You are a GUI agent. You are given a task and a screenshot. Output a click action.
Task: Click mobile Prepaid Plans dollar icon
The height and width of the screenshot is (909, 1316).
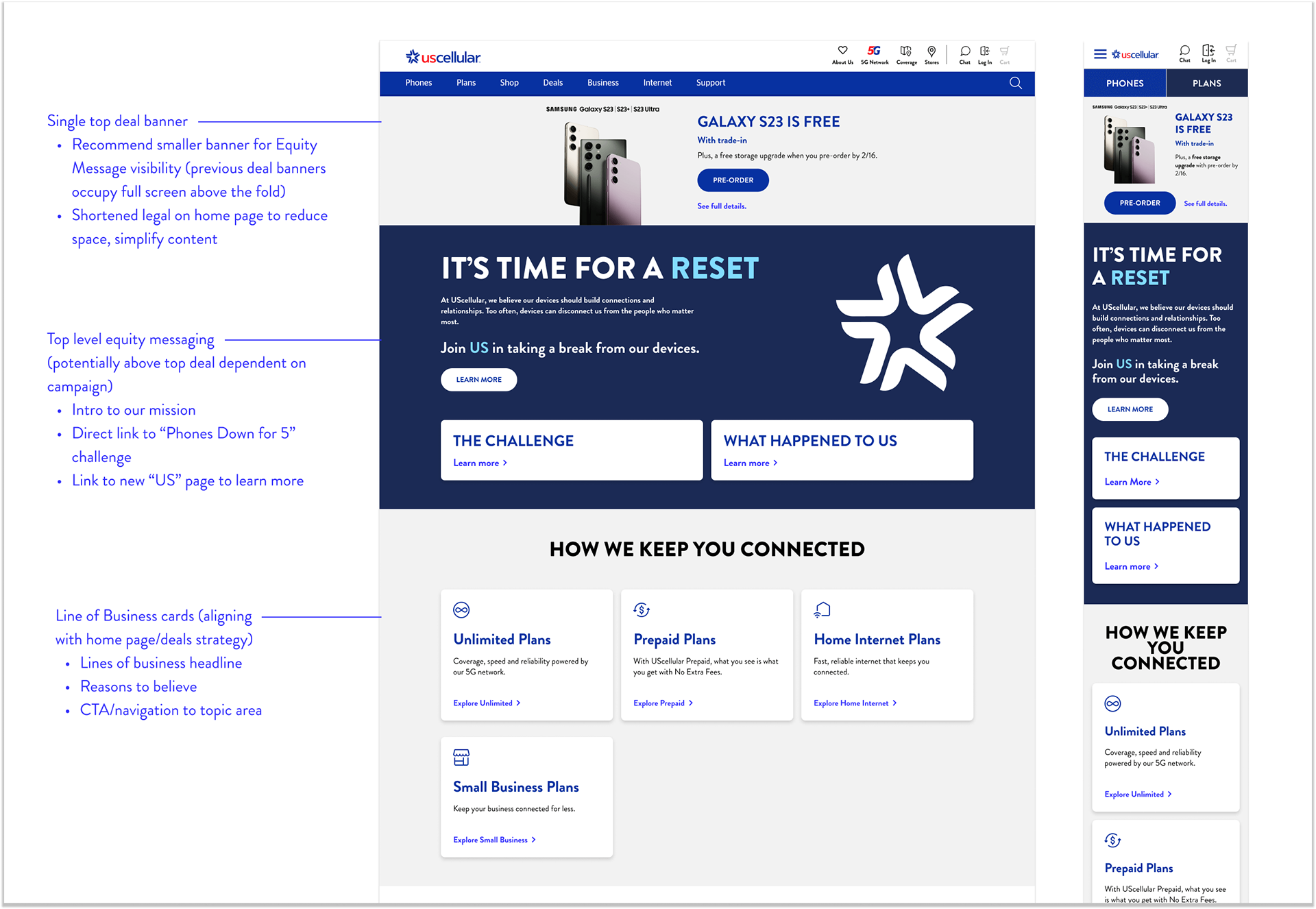tap(1112, 840)
